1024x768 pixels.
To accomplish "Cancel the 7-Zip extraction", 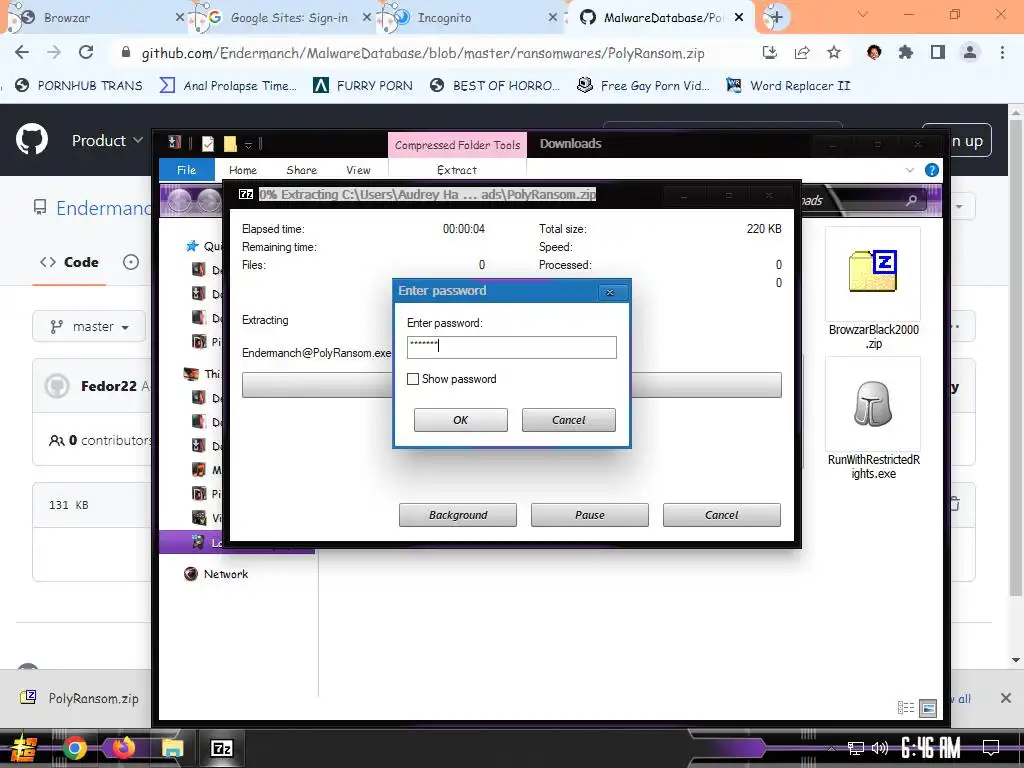I will pos(722,515).
